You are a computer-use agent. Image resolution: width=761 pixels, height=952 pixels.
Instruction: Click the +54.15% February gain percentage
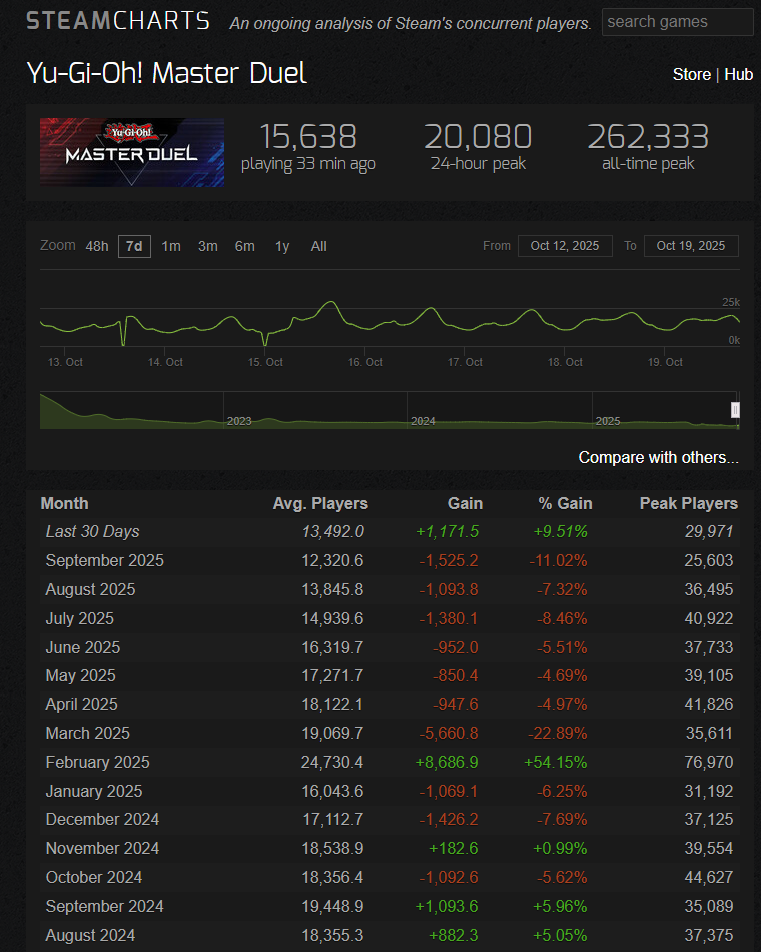(x=556, y=763)
